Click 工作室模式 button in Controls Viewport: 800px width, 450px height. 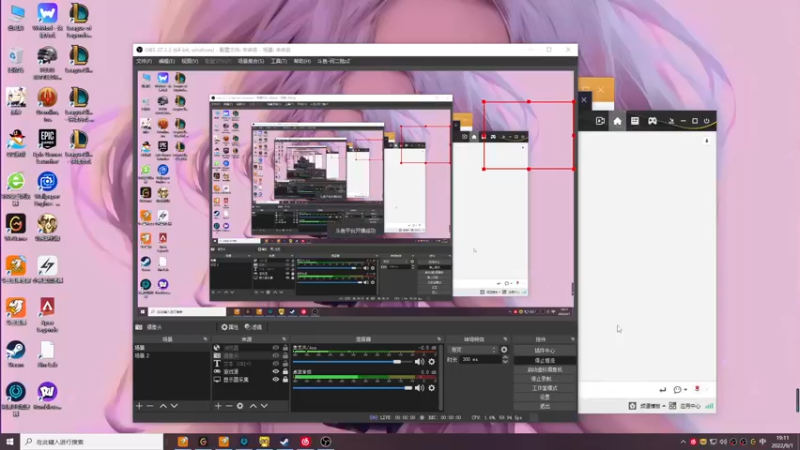[544, 388]
